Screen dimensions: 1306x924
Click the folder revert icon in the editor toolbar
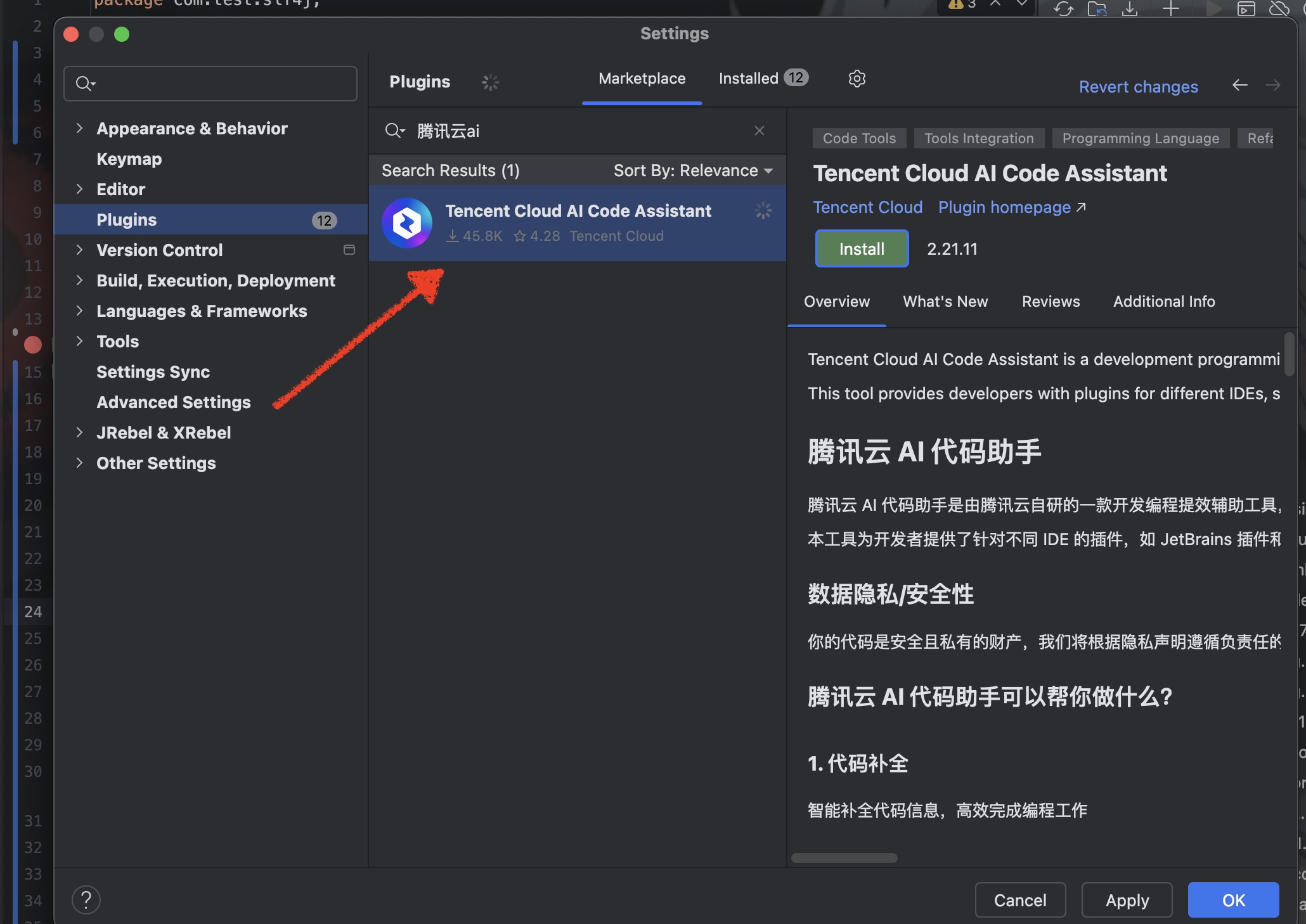[x=1097, y=9]
